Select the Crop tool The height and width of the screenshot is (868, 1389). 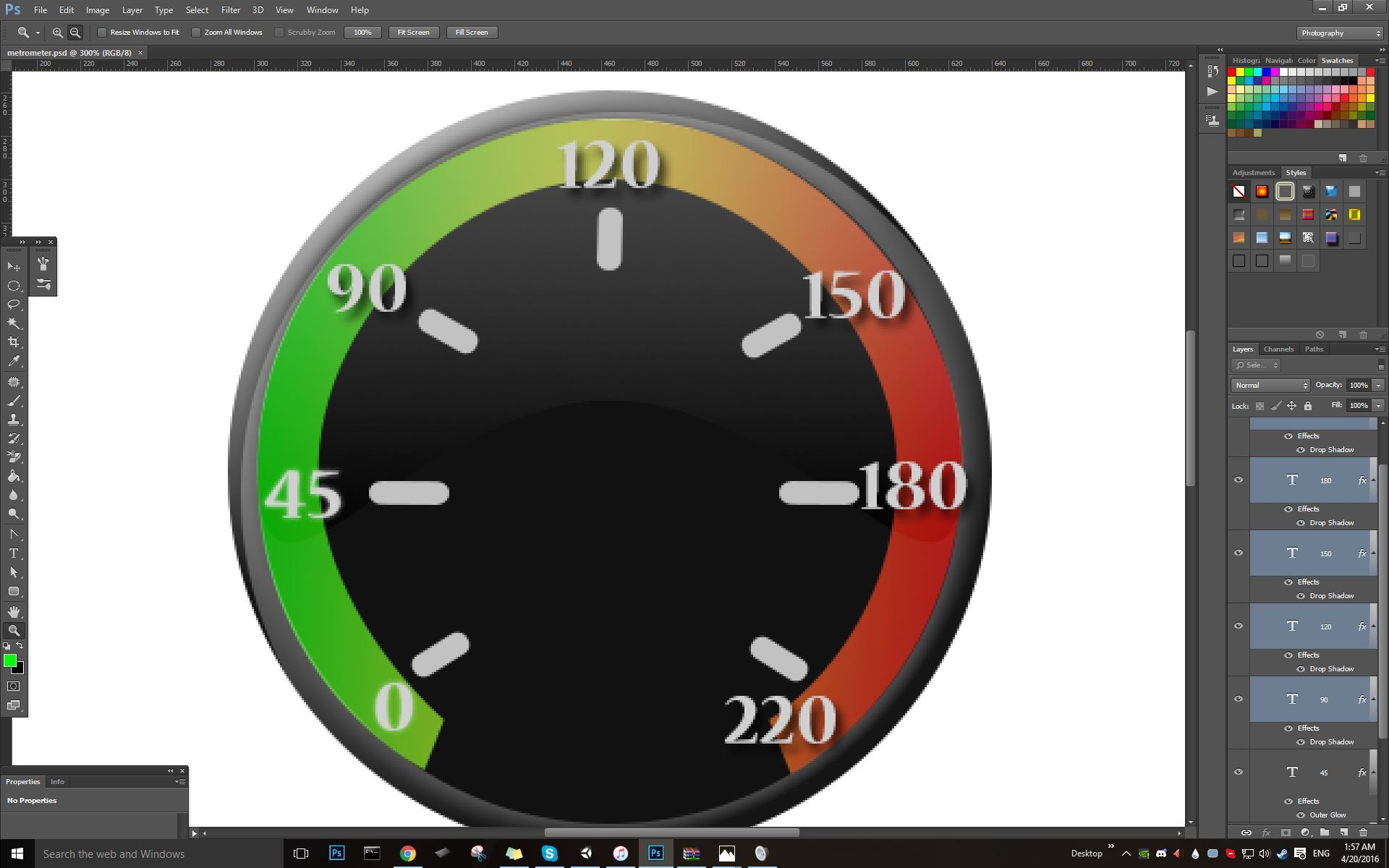pos(14,342)
